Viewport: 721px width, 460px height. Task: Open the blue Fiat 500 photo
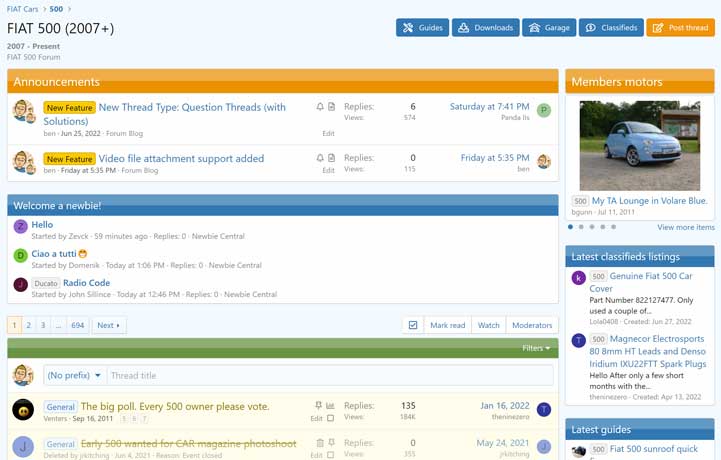click(640, 145)
